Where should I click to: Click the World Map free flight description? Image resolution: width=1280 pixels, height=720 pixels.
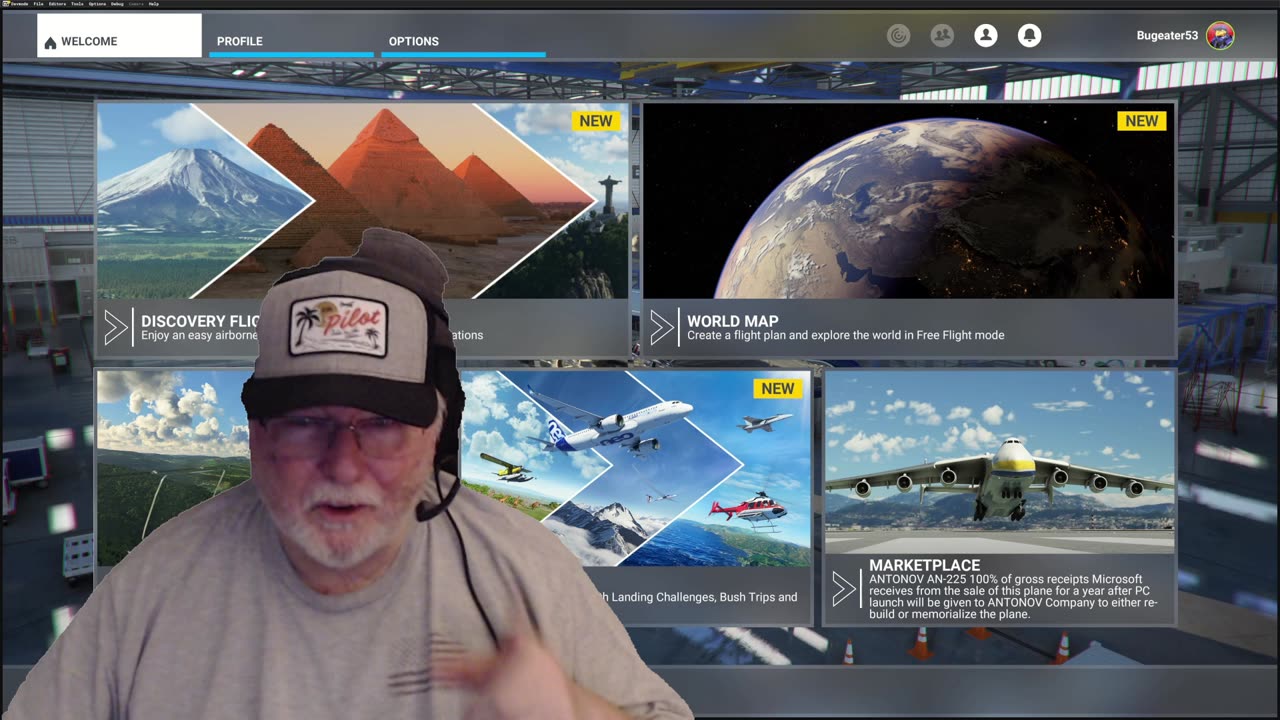click(845, 335)
